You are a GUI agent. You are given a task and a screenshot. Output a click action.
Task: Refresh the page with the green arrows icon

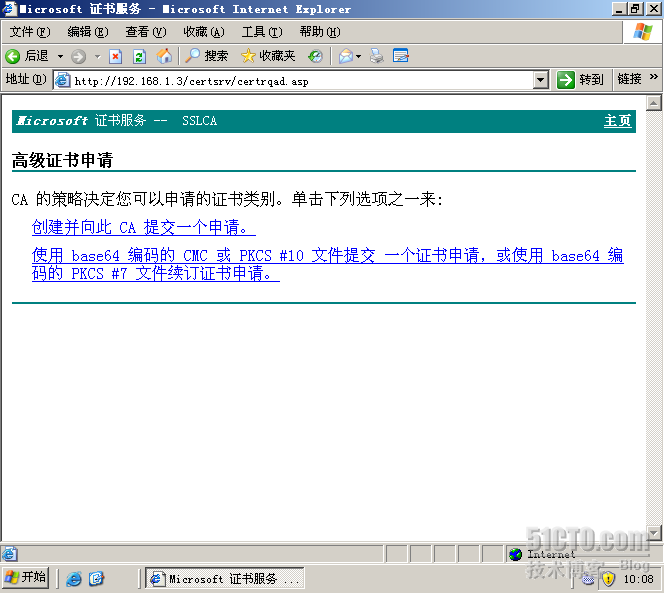point(139,56)
